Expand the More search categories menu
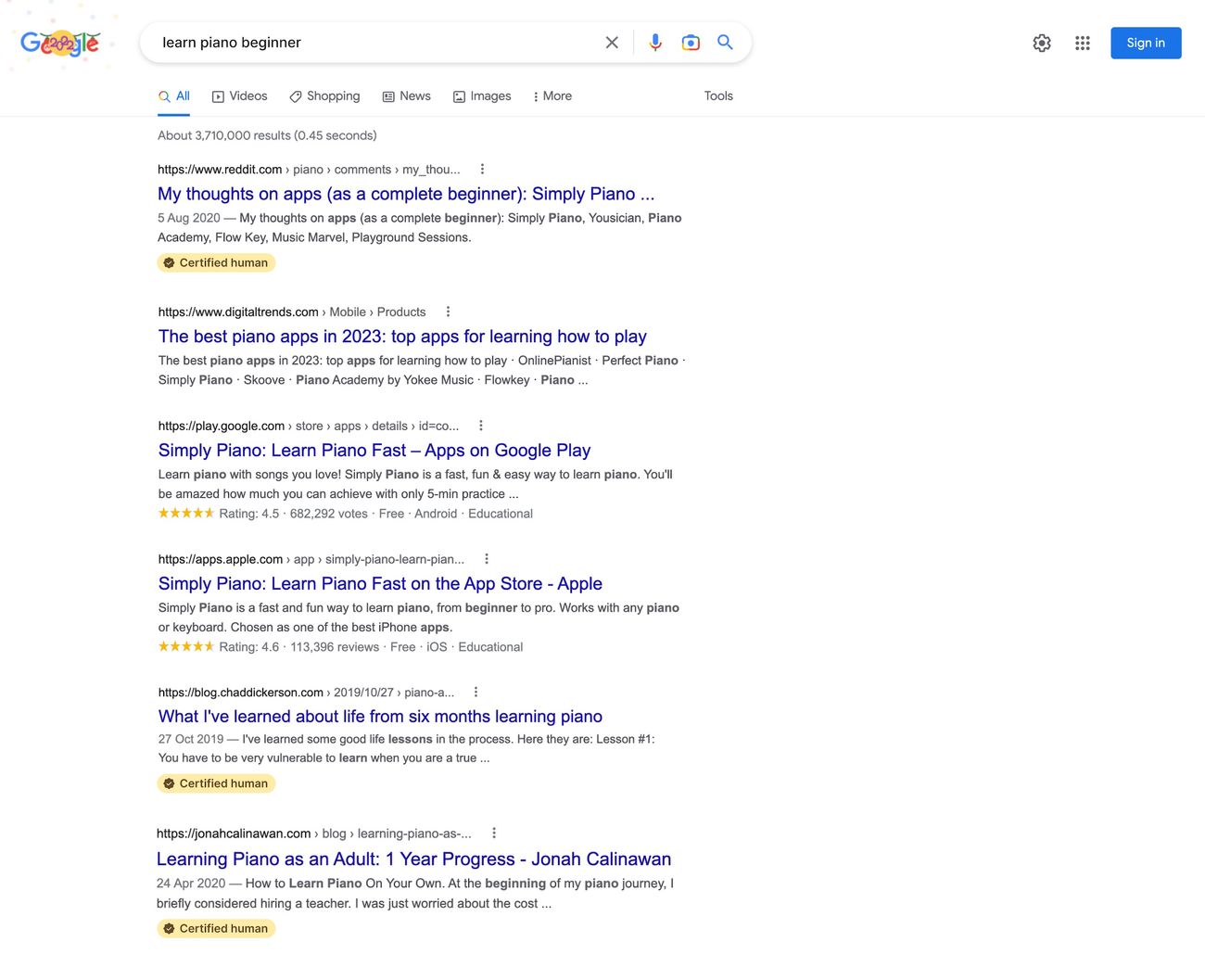The image size is (1205, 980). click(x=552, y=95)
